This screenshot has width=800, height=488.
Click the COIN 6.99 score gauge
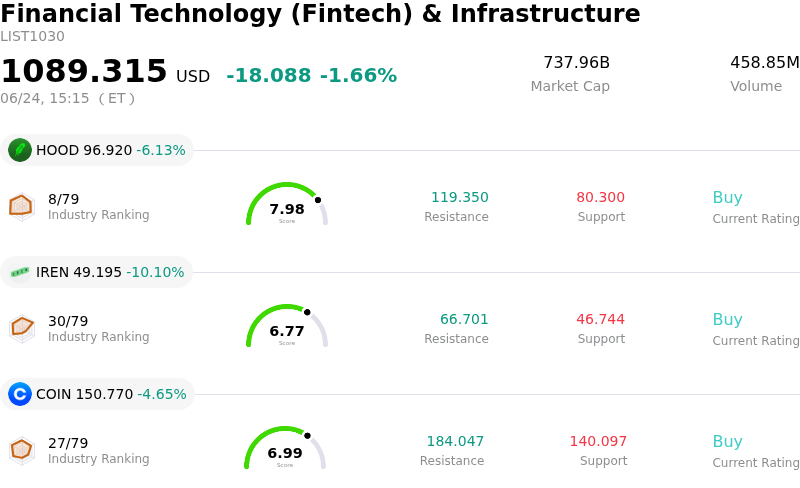pyautogui.click(x=285, y=448)
